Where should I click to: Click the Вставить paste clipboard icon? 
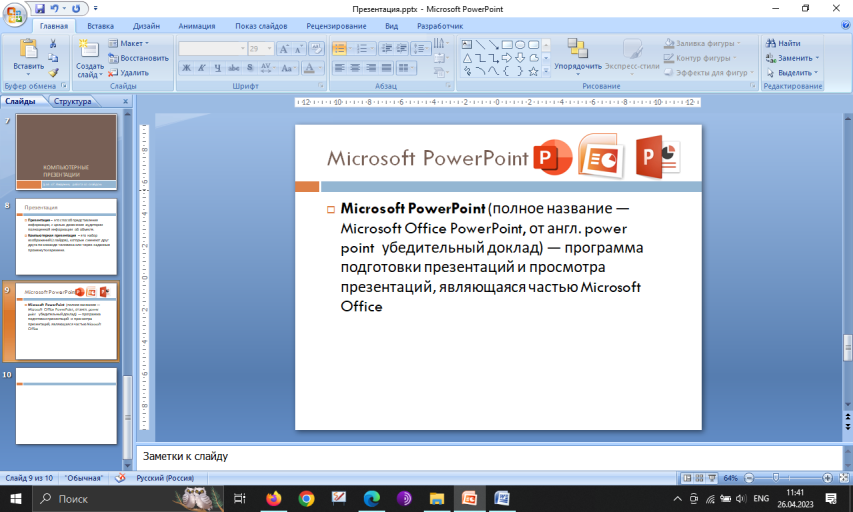tap(28, 50)
